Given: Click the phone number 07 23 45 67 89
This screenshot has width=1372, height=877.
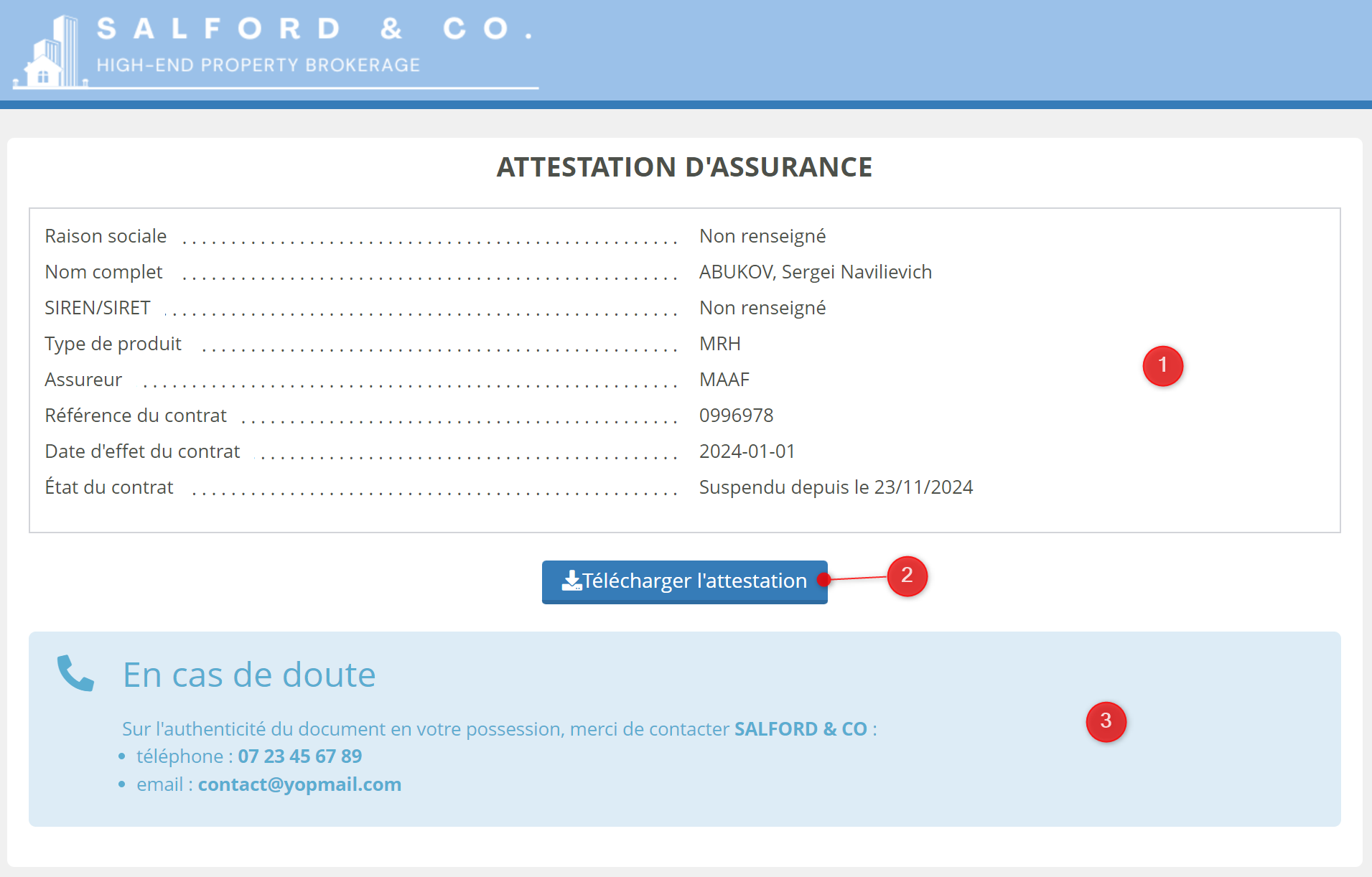Looking at the screenshot, I should click(x=299, y=756).
